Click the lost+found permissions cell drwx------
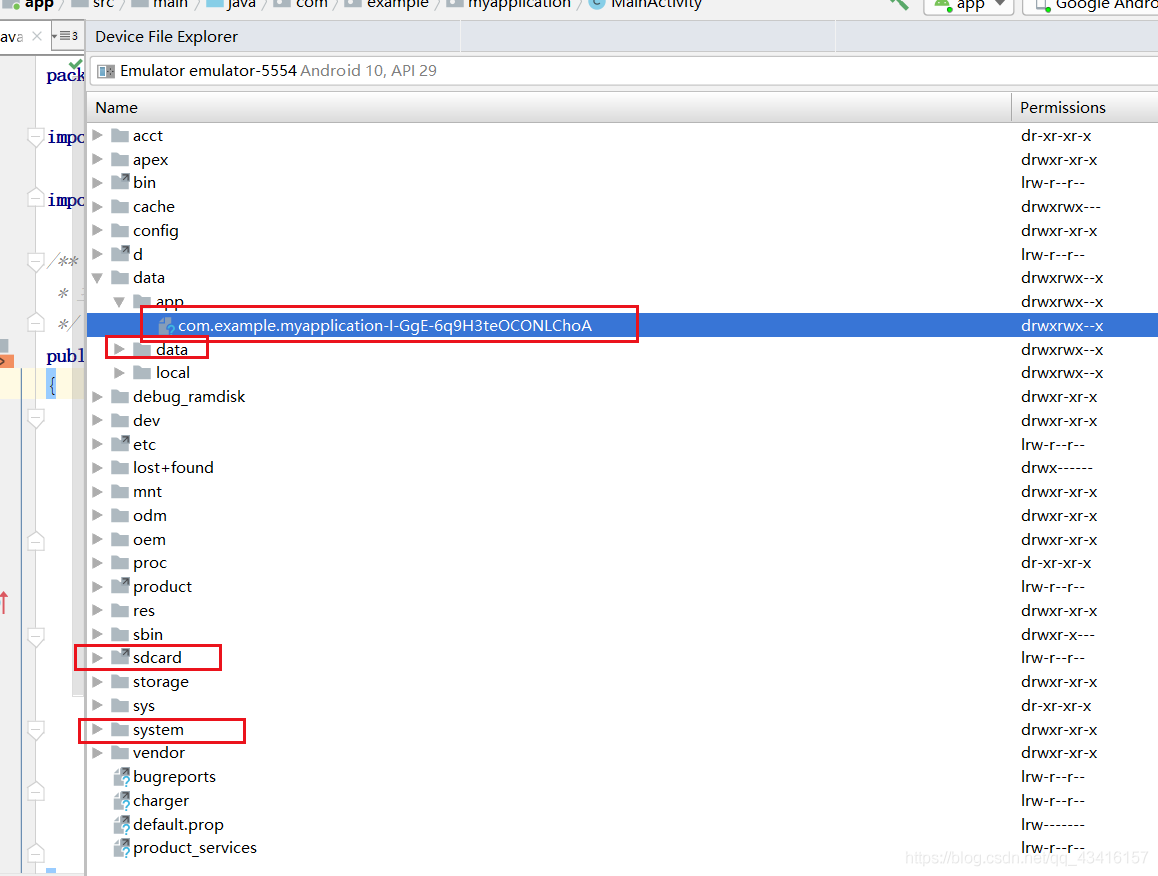The width and height of the screenshot is (1158, 876). [1056, 468]
